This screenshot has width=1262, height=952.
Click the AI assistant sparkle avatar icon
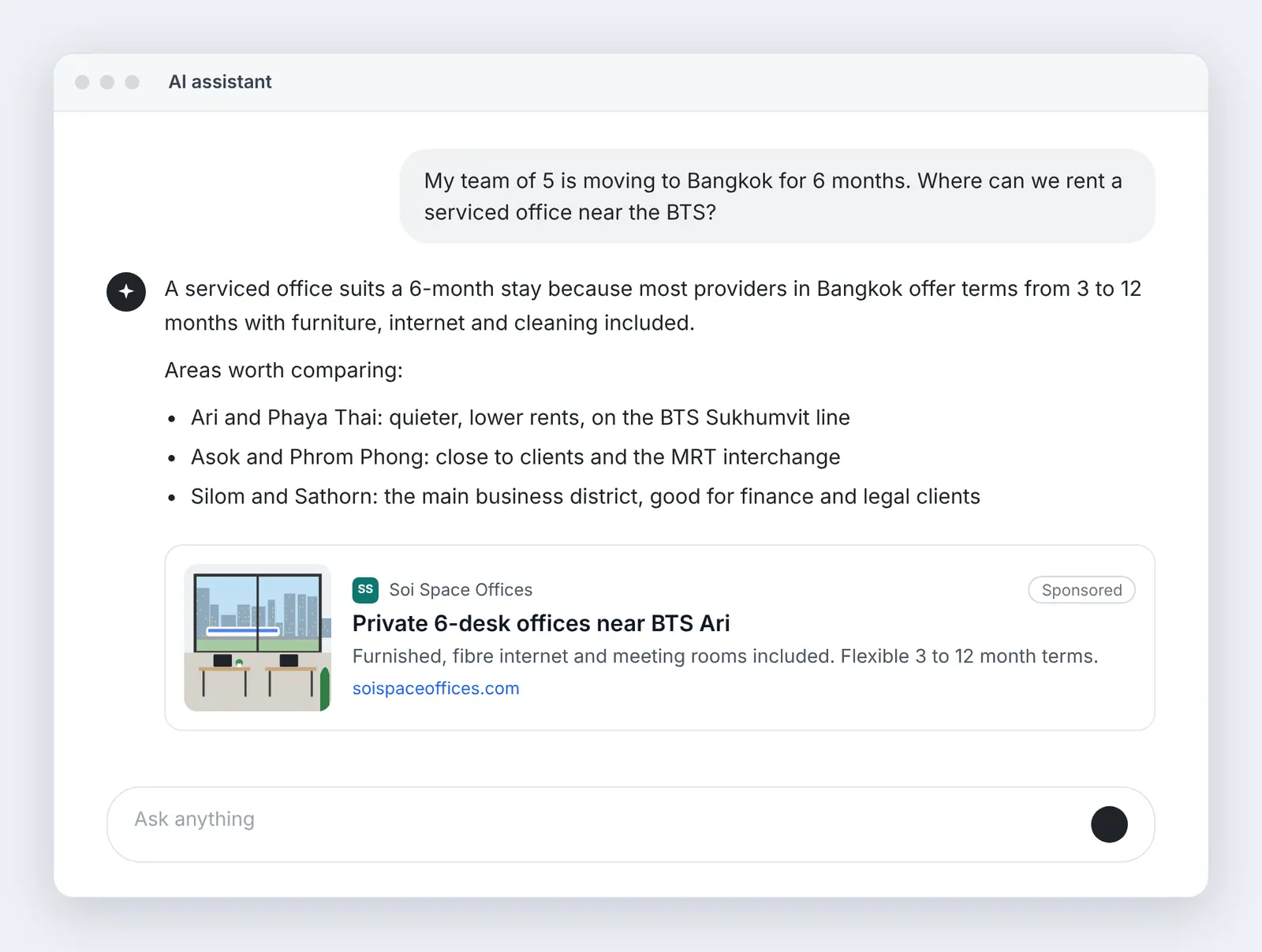coord(126,292)
